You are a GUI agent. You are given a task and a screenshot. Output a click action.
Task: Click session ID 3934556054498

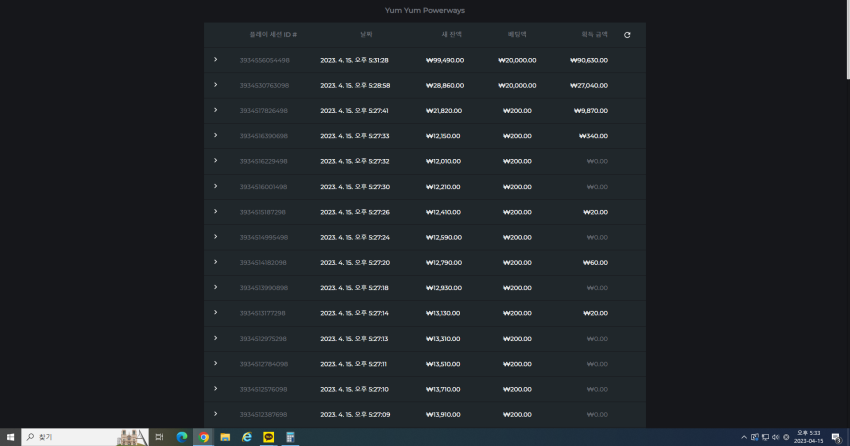265,60
